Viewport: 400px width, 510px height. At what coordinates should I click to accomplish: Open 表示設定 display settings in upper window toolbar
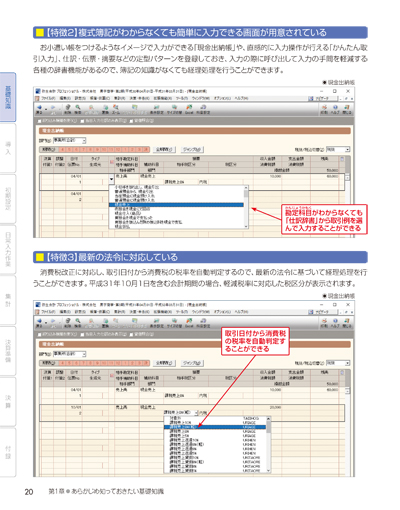pyautogui.click(x=156, y=109)
